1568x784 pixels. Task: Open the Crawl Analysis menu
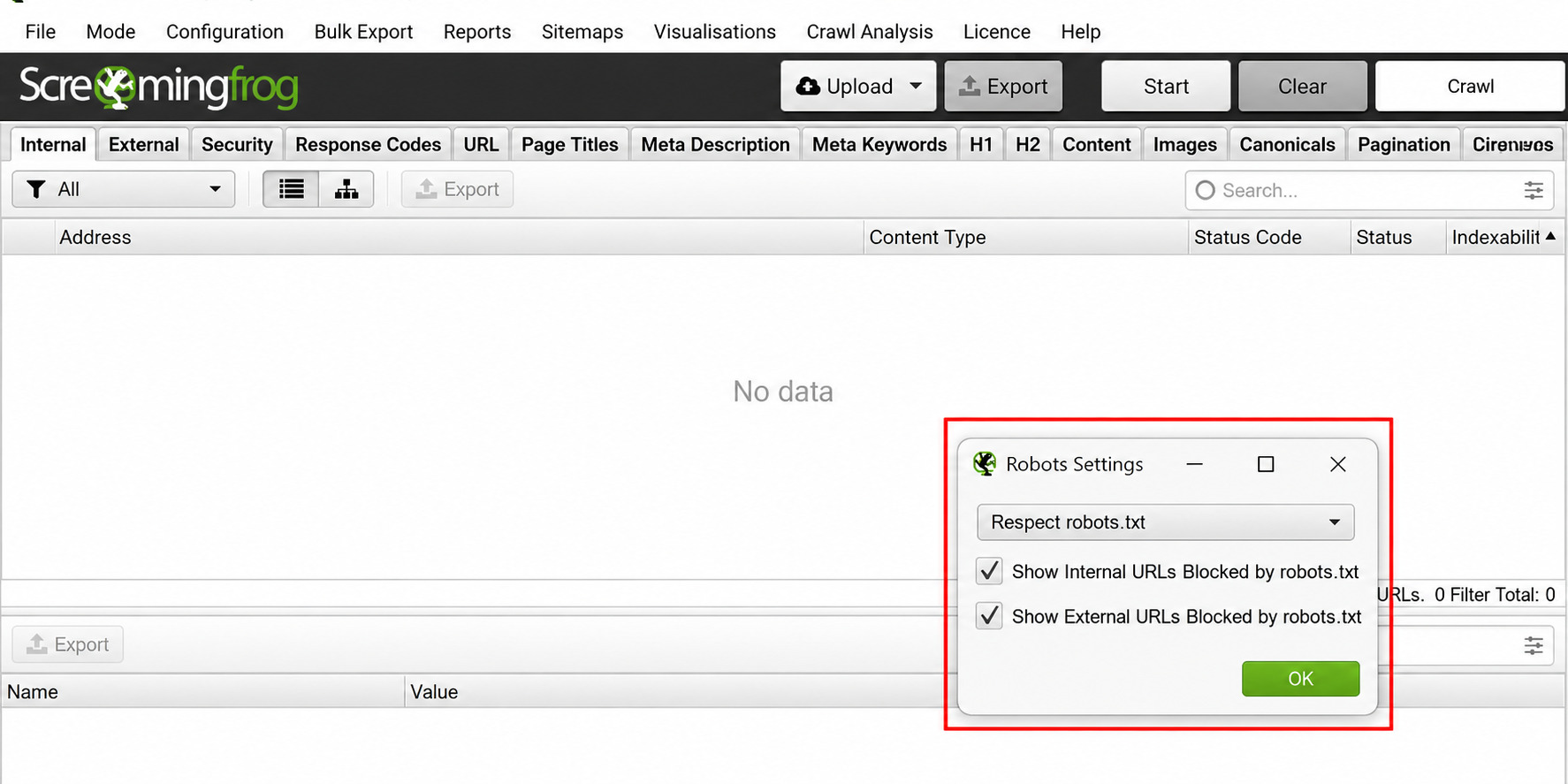(x=870, y=32)
